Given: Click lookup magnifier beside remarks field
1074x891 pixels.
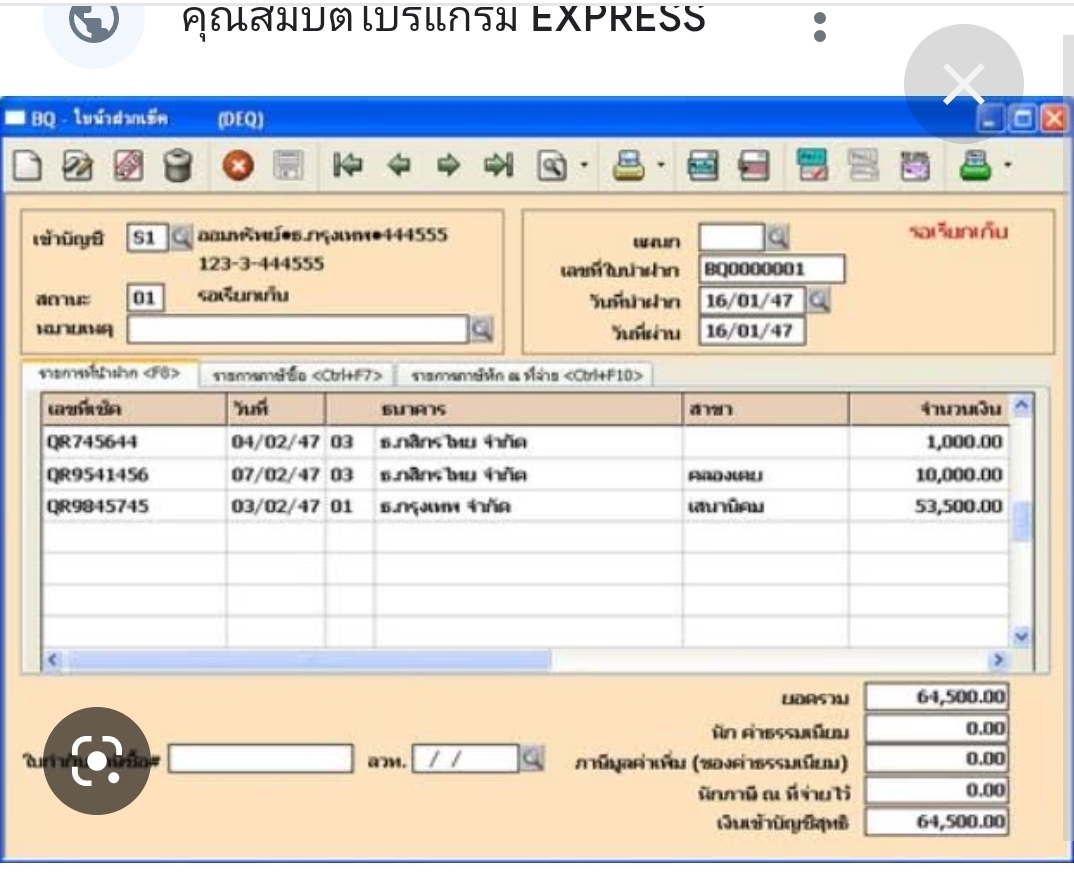Looking at the screenshot, I should 482,329.
